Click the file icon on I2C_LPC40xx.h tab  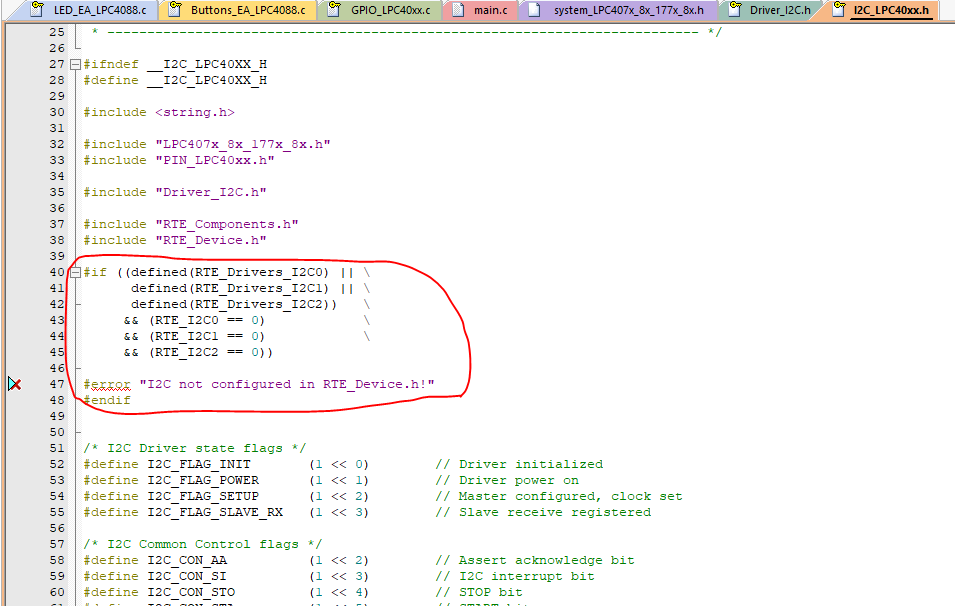[x=839, y=9]
